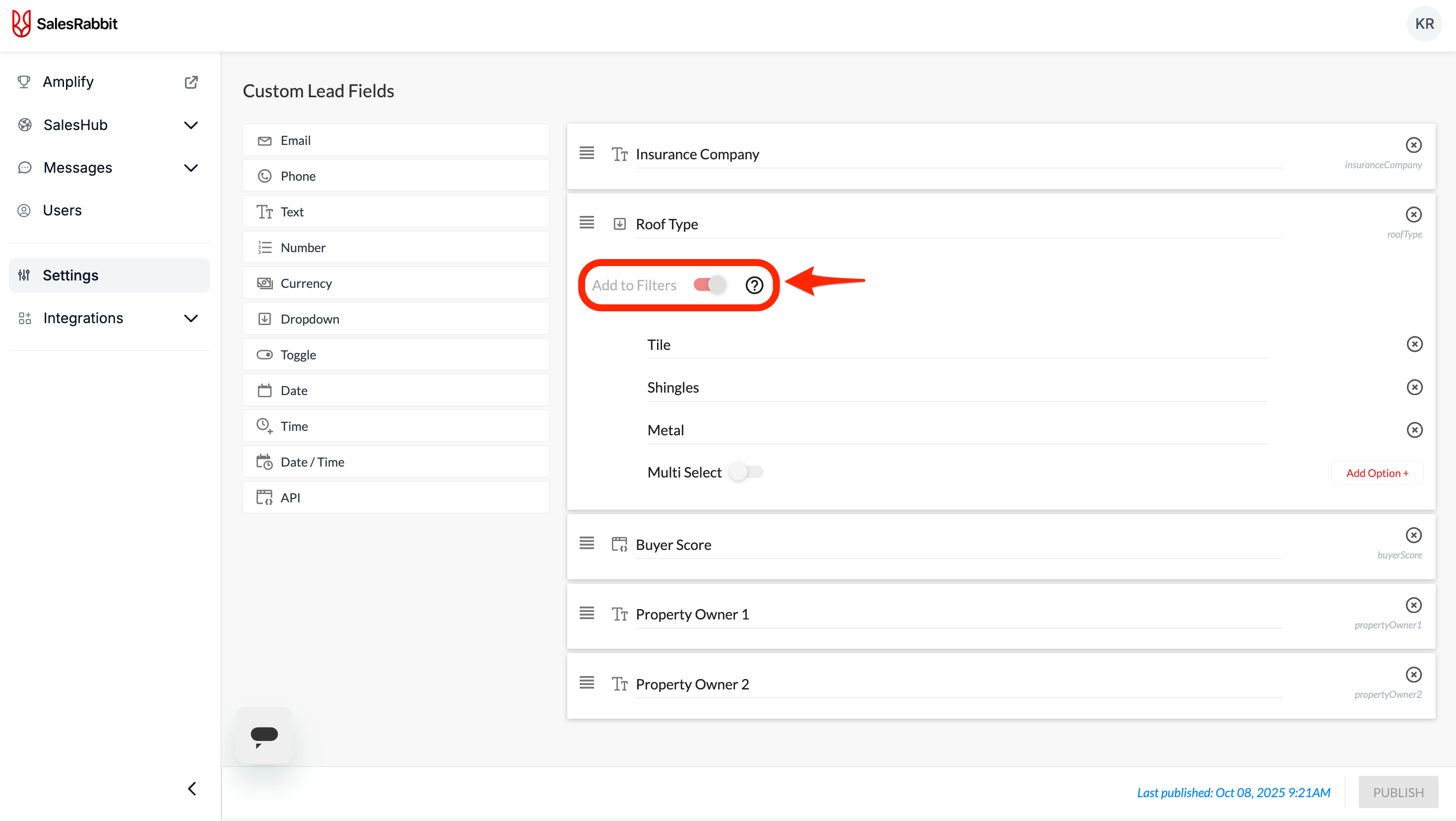Open the chat support bubble
1456x821 pixels.
(x=264, y=735)
